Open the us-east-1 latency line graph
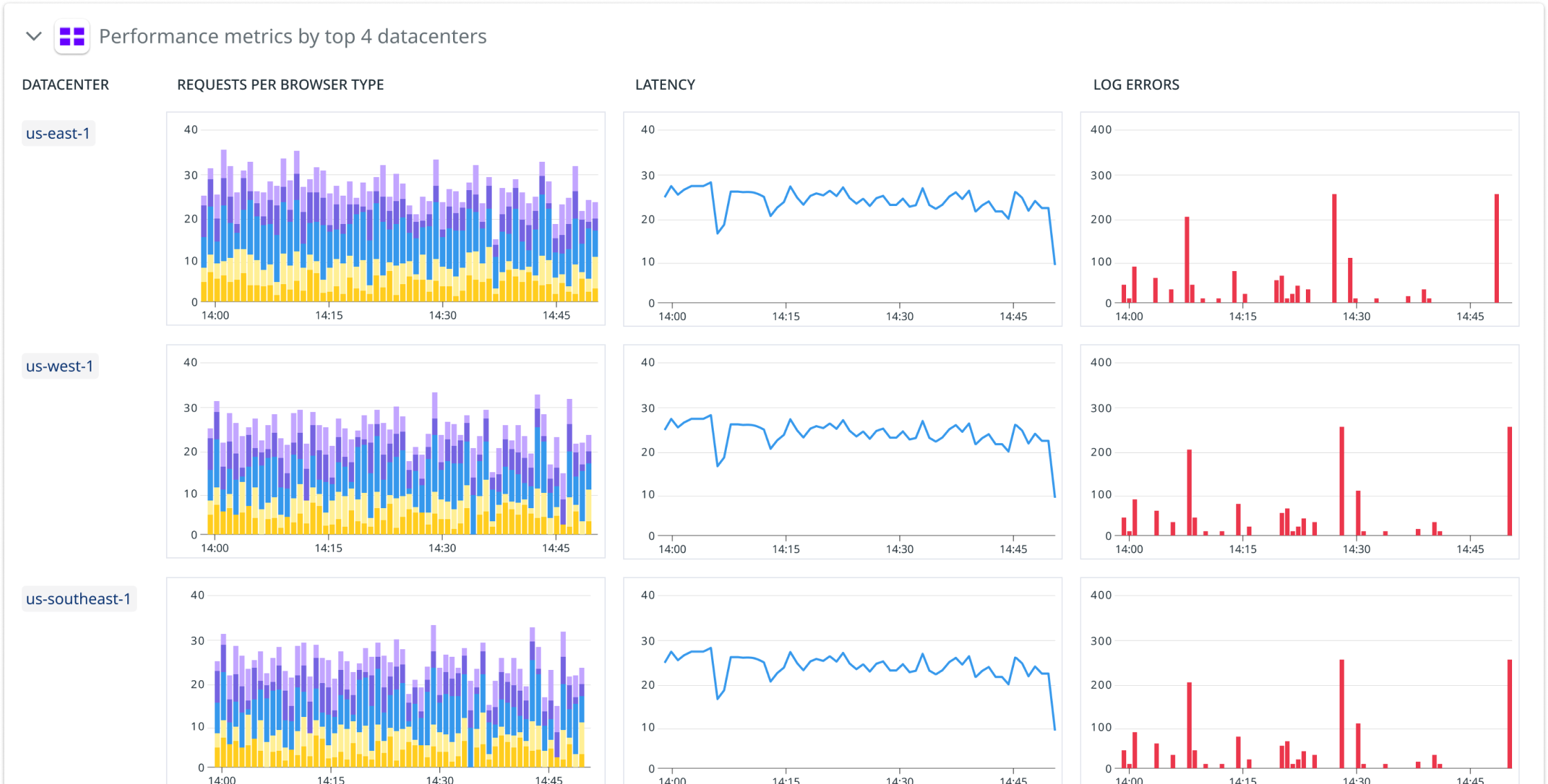Viewport: 1548px width, 784px height. tap(842, 218)
